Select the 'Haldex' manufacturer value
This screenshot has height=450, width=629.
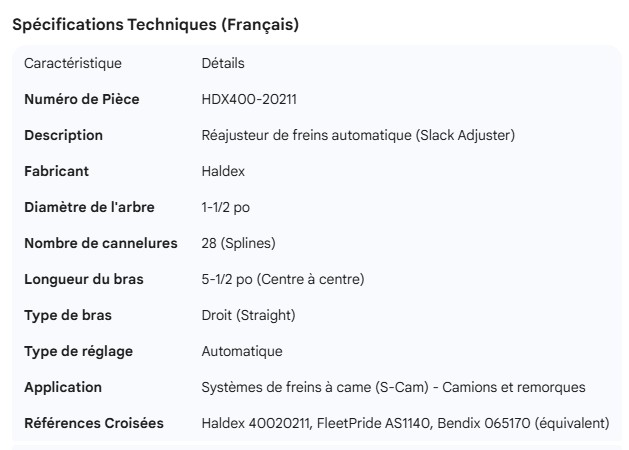223,172
